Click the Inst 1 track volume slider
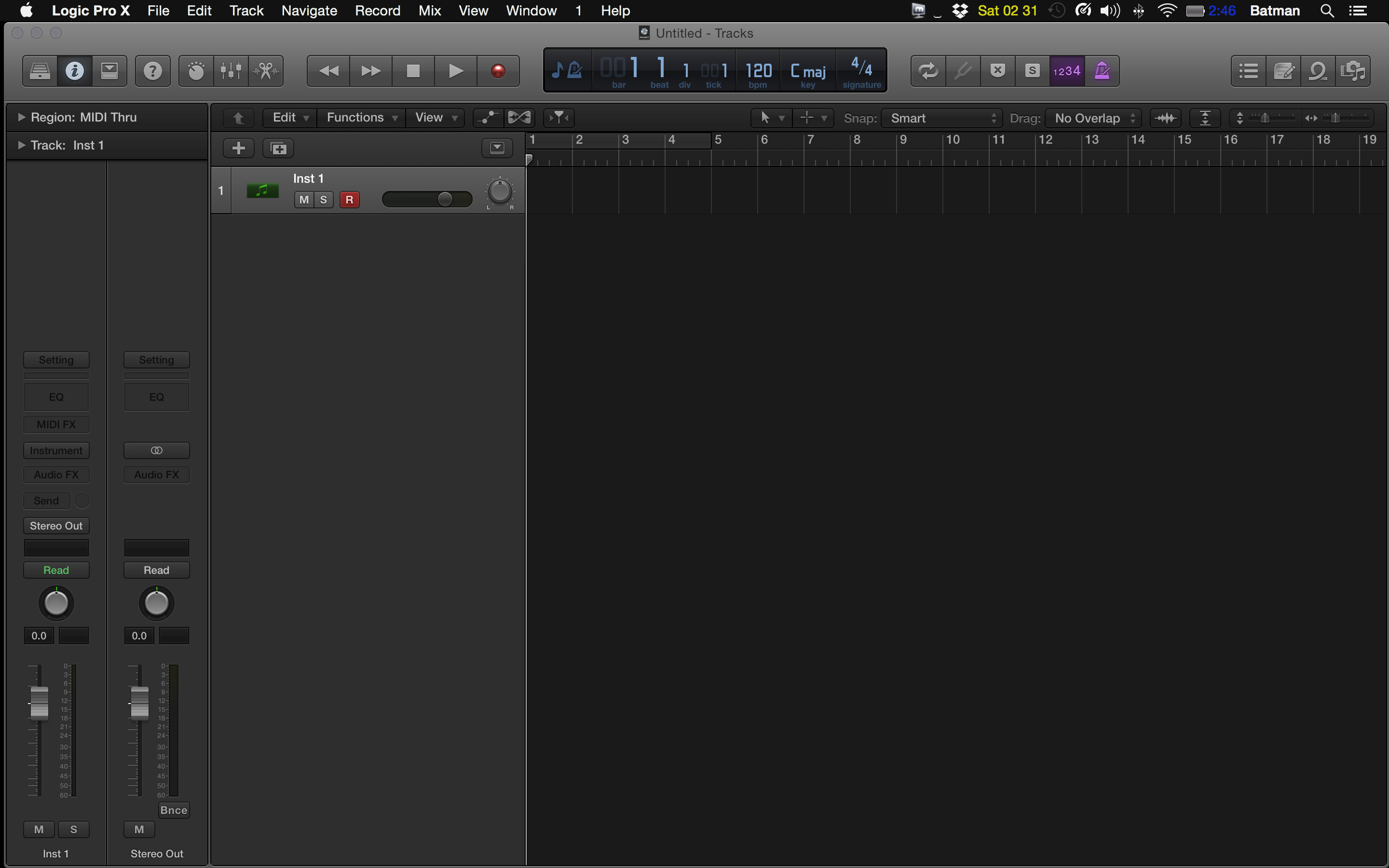The height and width of the screenshot is (868, 1389). tap(427, 199)
